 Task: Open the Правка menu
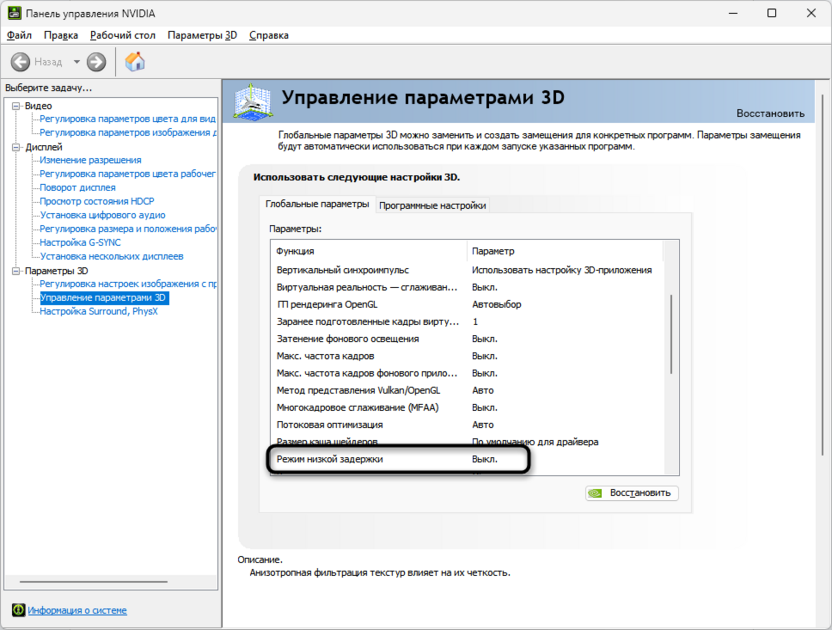click(61, 35)
